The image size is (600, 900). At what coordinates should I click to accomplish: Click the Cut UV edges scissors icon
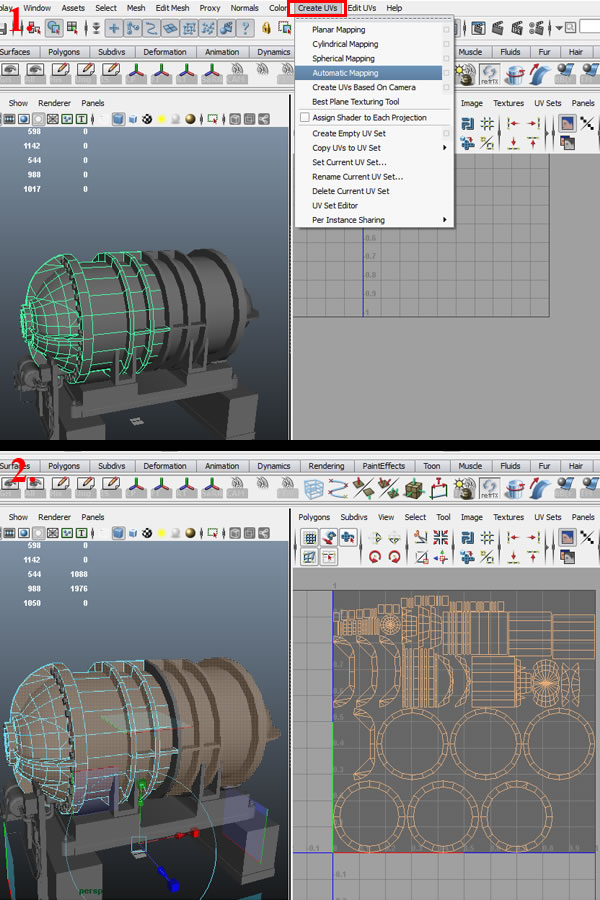421,538
